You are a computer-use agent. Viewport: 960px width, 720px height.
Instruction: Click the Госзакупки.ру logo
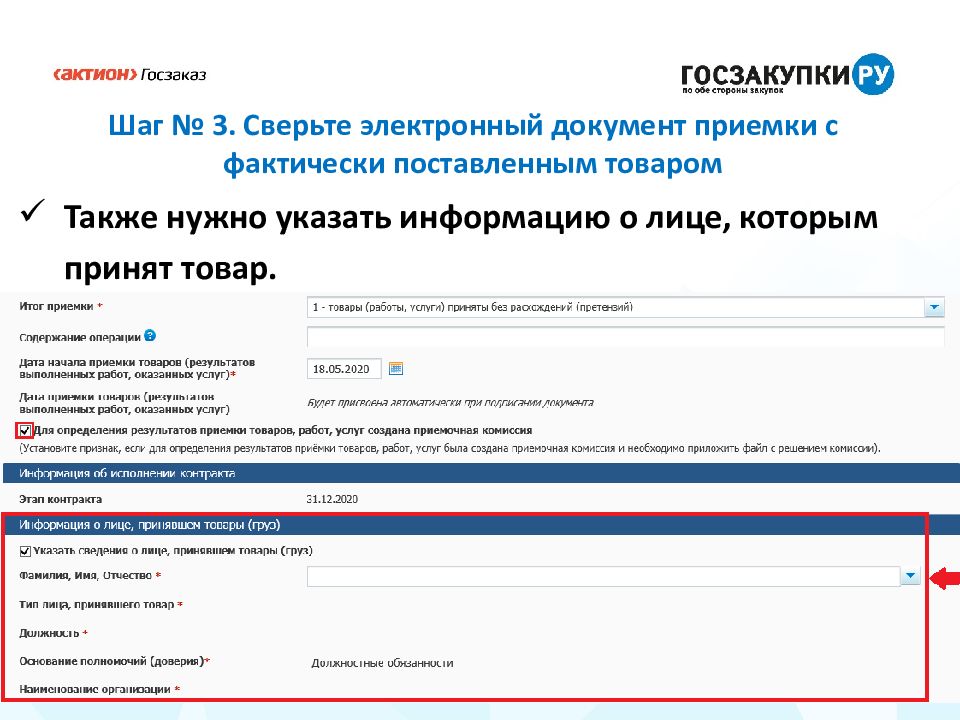click(x=787, y=76)
